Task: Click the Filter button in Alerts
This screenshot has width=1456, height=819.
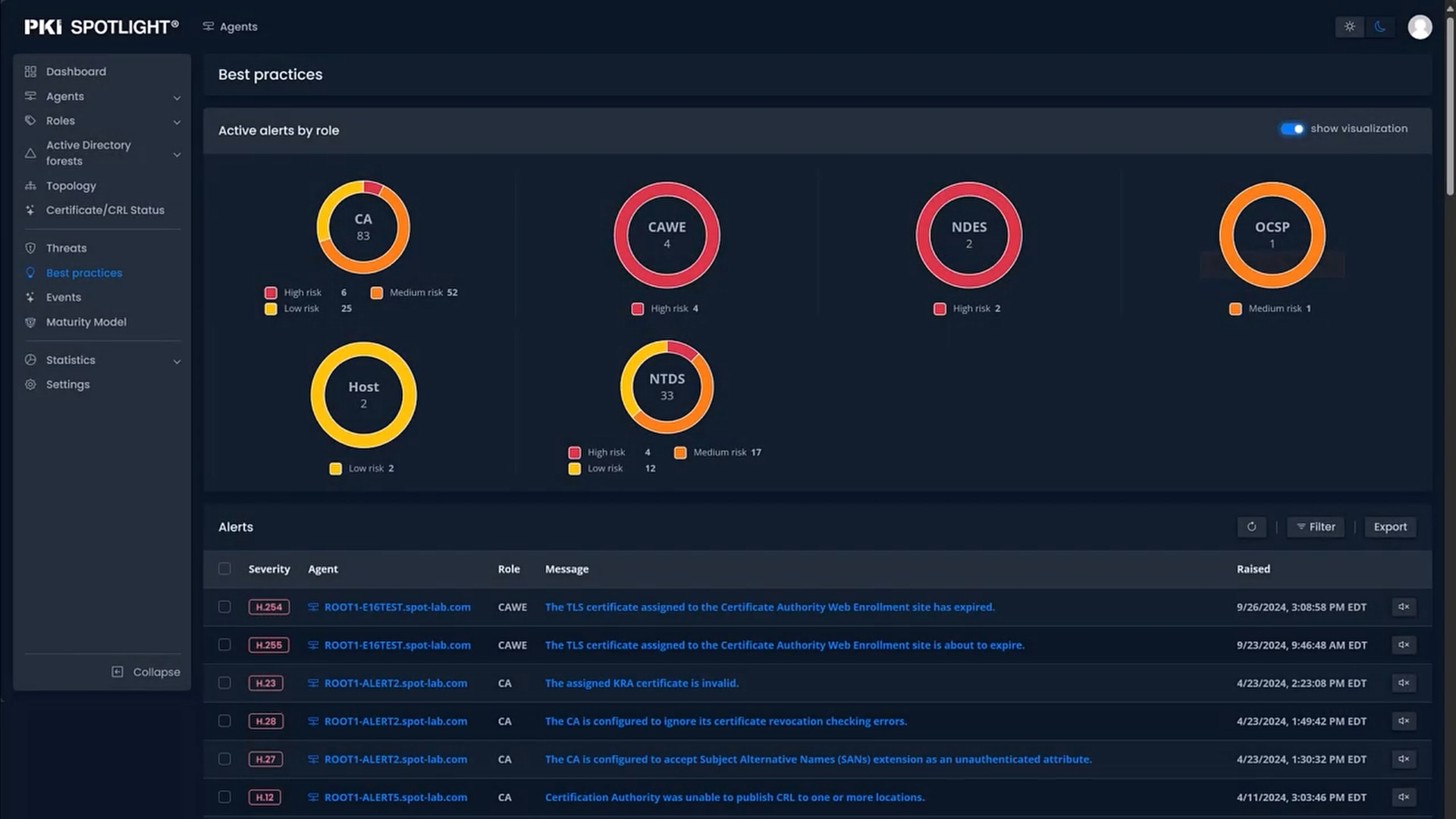Action: pos(1316,526)
